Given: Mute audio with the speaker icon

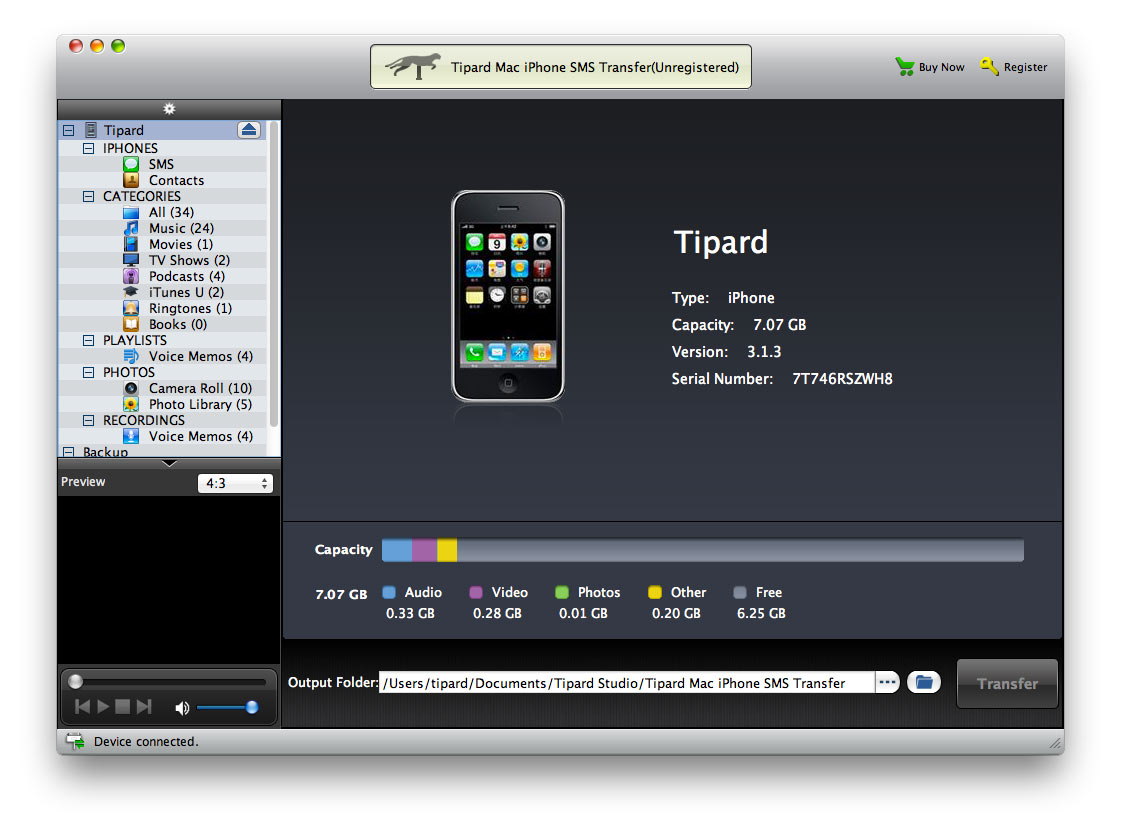Looking at the screenshot, I should coord(182,708).
